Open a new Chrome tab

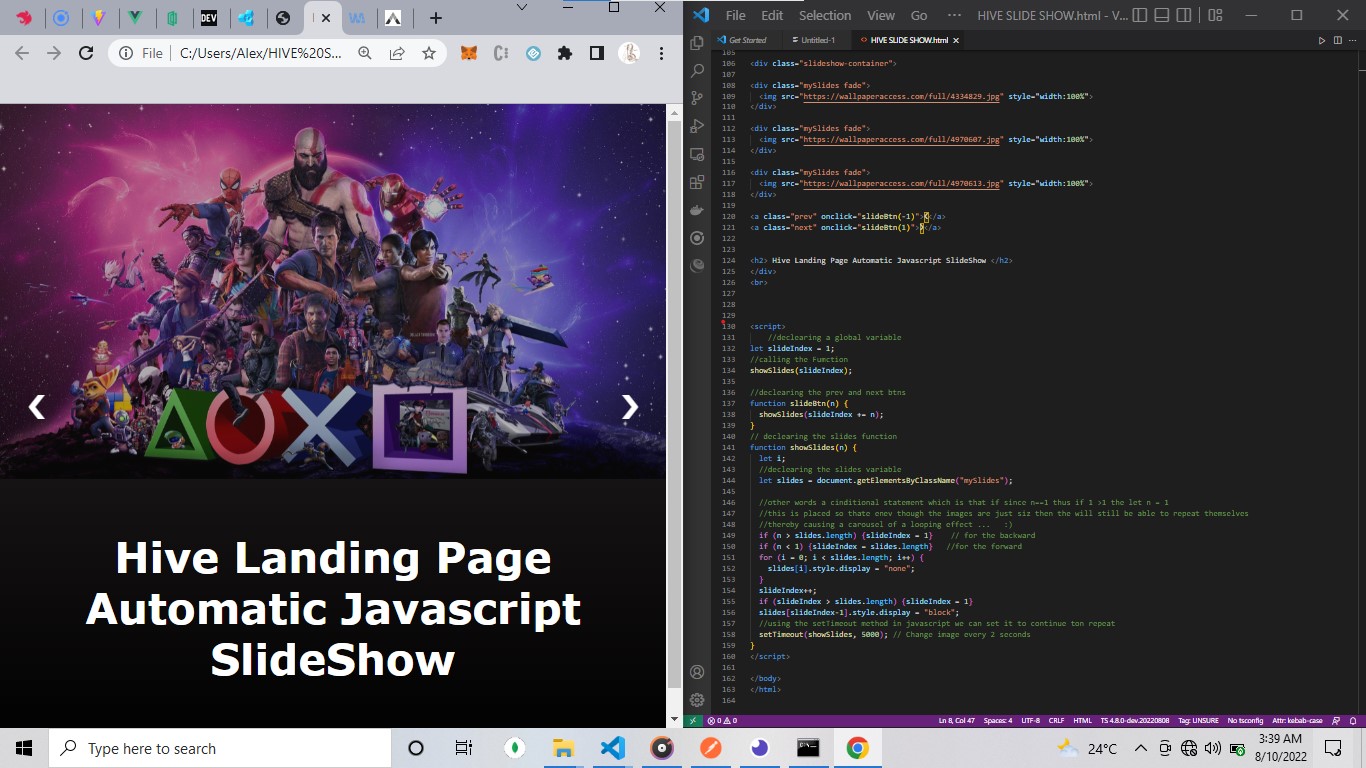[435, 18]
